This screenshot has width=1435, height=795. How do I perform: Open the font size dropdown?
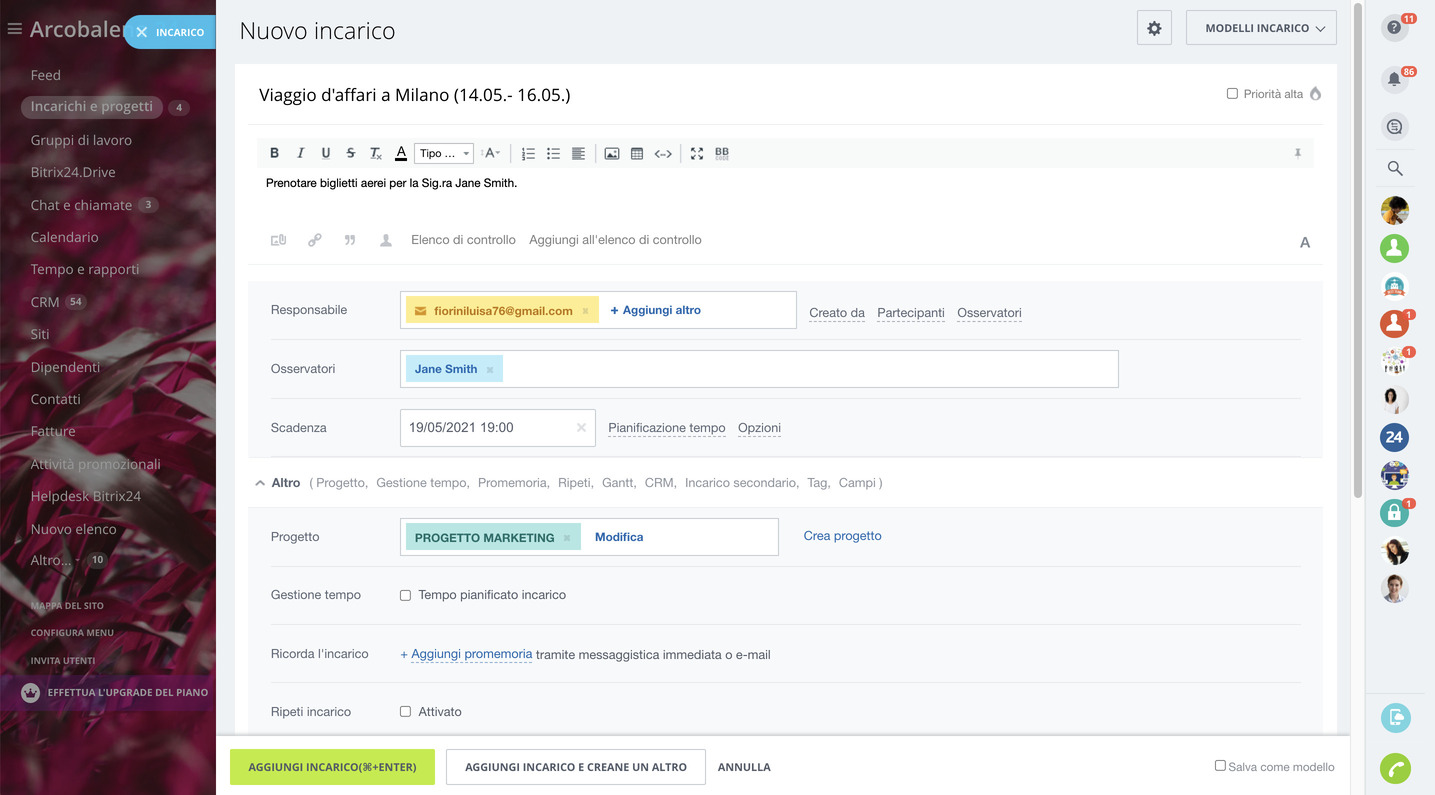pos(491,153)
